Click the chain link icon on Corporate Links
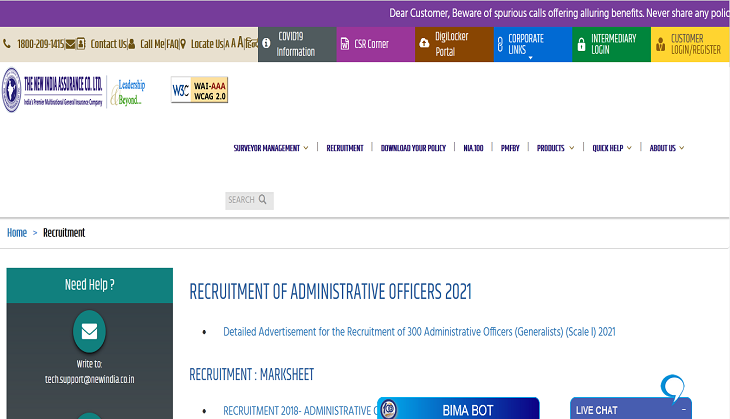The height and width of the screenshot is (419, 730). tap(500, 44)
